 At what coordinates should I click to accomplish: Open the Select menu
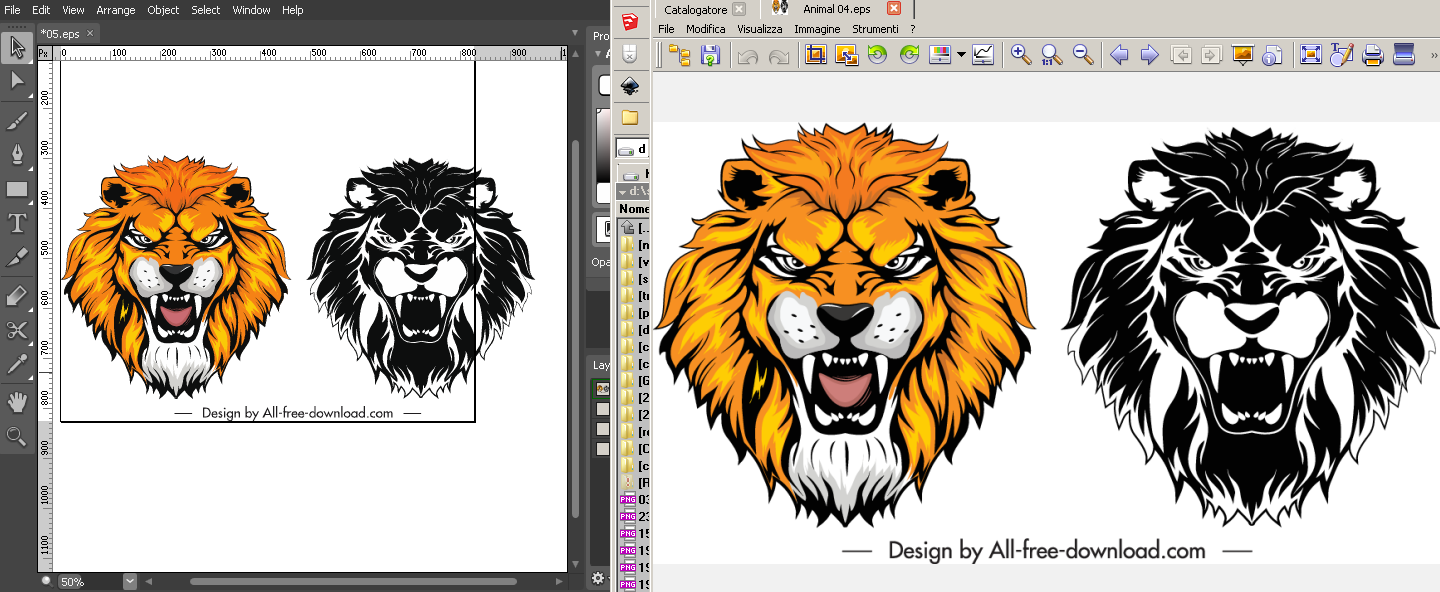[206, 10]
